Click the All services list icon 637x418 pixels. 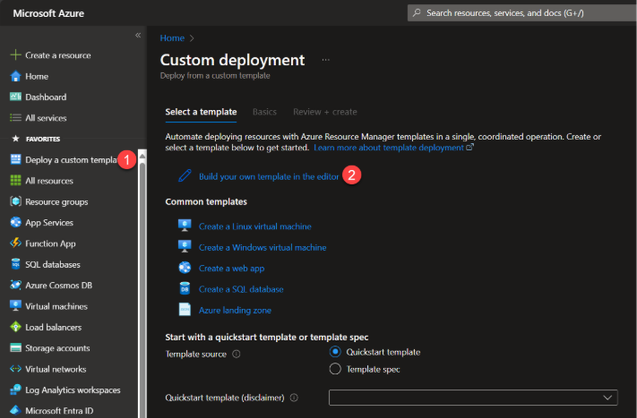click(x=15, y=118)
